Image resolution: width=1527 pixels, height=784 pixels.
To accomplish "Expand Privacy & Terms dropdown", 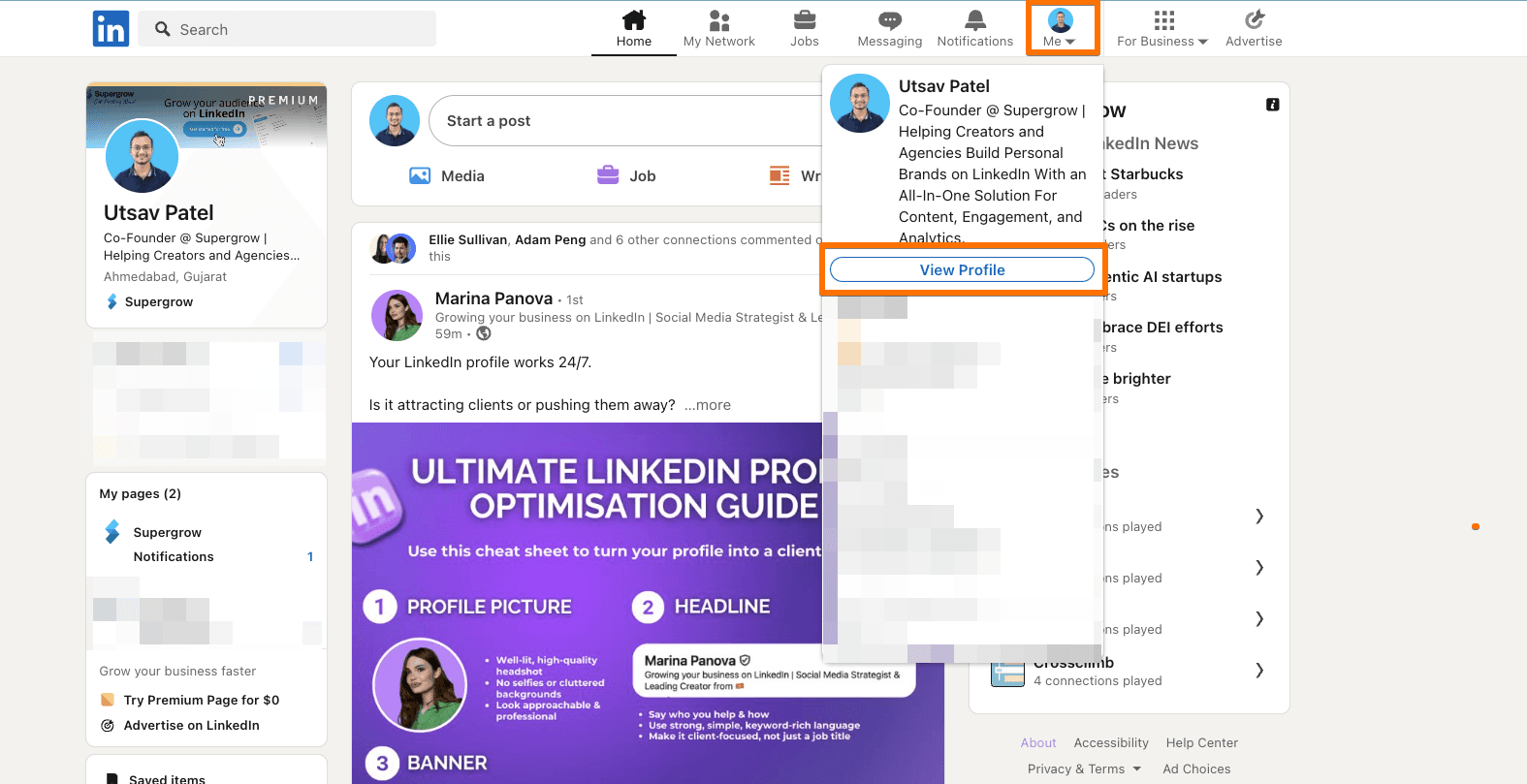I will tap(1085, 769).
